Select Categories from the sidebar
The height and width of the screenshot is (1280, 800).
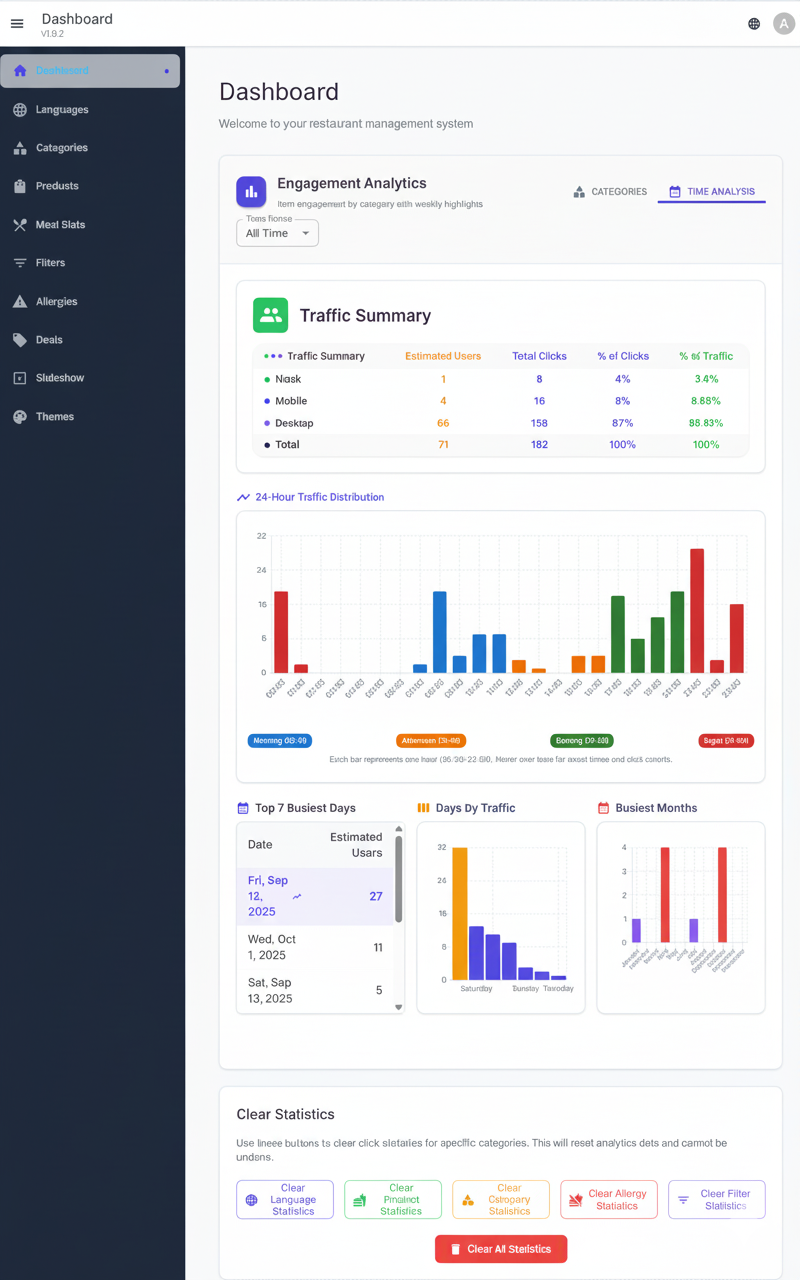pyautogui.click(x=60, y=147)
